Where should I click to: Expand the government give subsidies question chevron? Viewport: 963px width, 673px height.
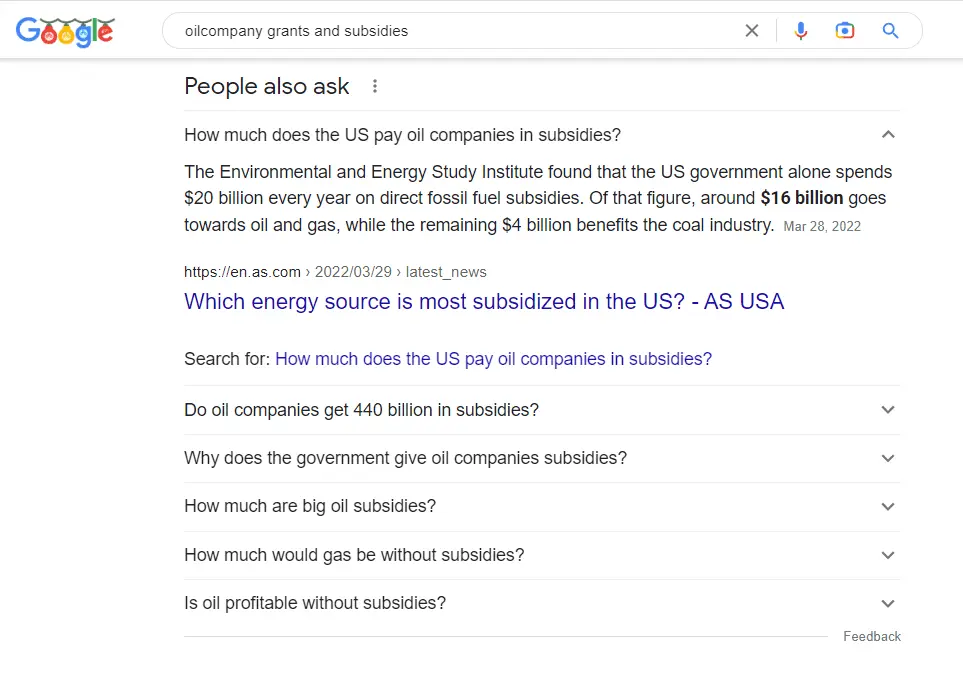pyautogui.click(x=888, y=458)
